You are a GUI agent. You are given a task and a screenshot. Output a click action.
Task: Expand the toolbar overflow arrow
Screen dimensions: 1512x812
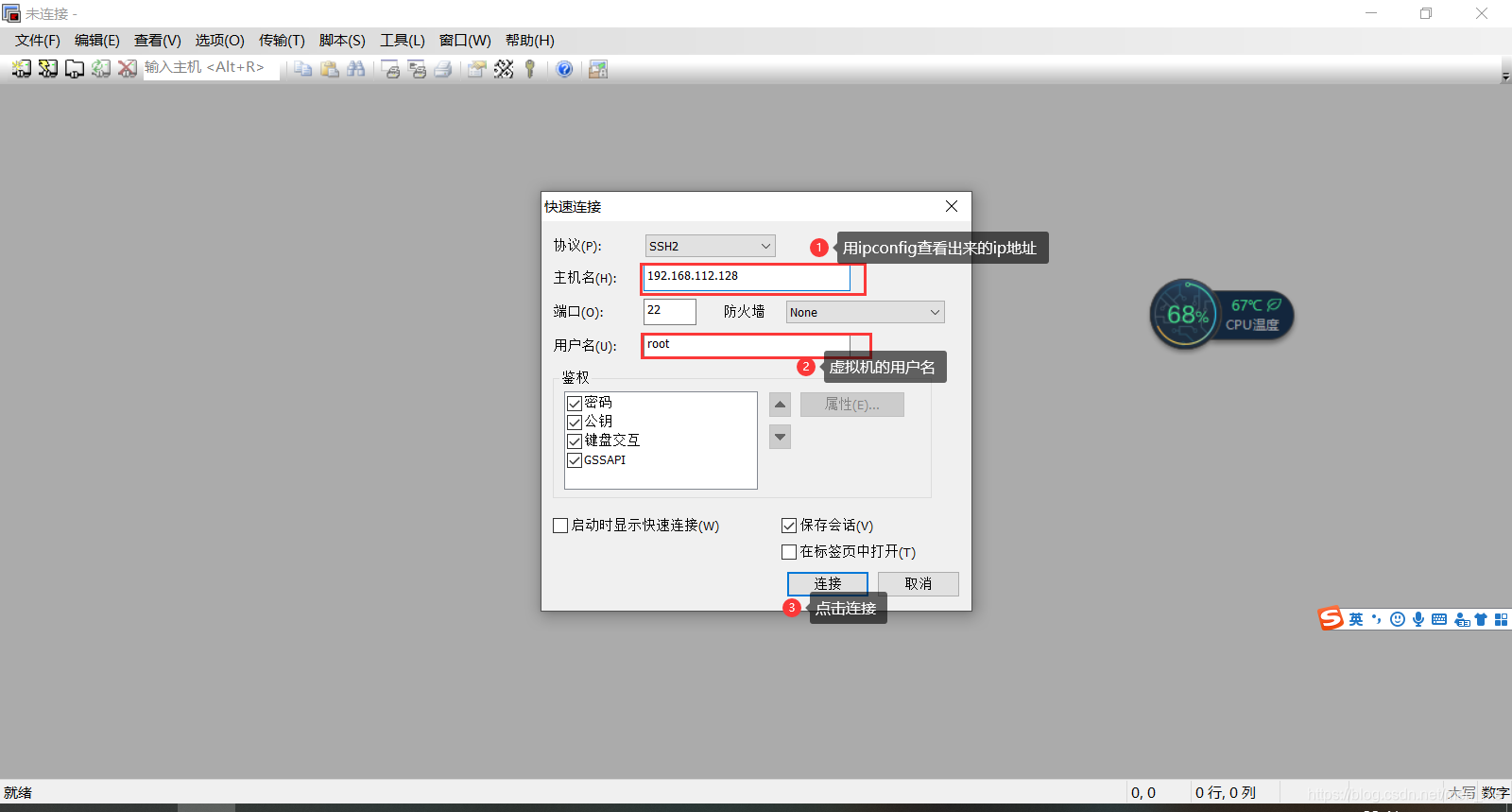click(x=1505, y=77)
